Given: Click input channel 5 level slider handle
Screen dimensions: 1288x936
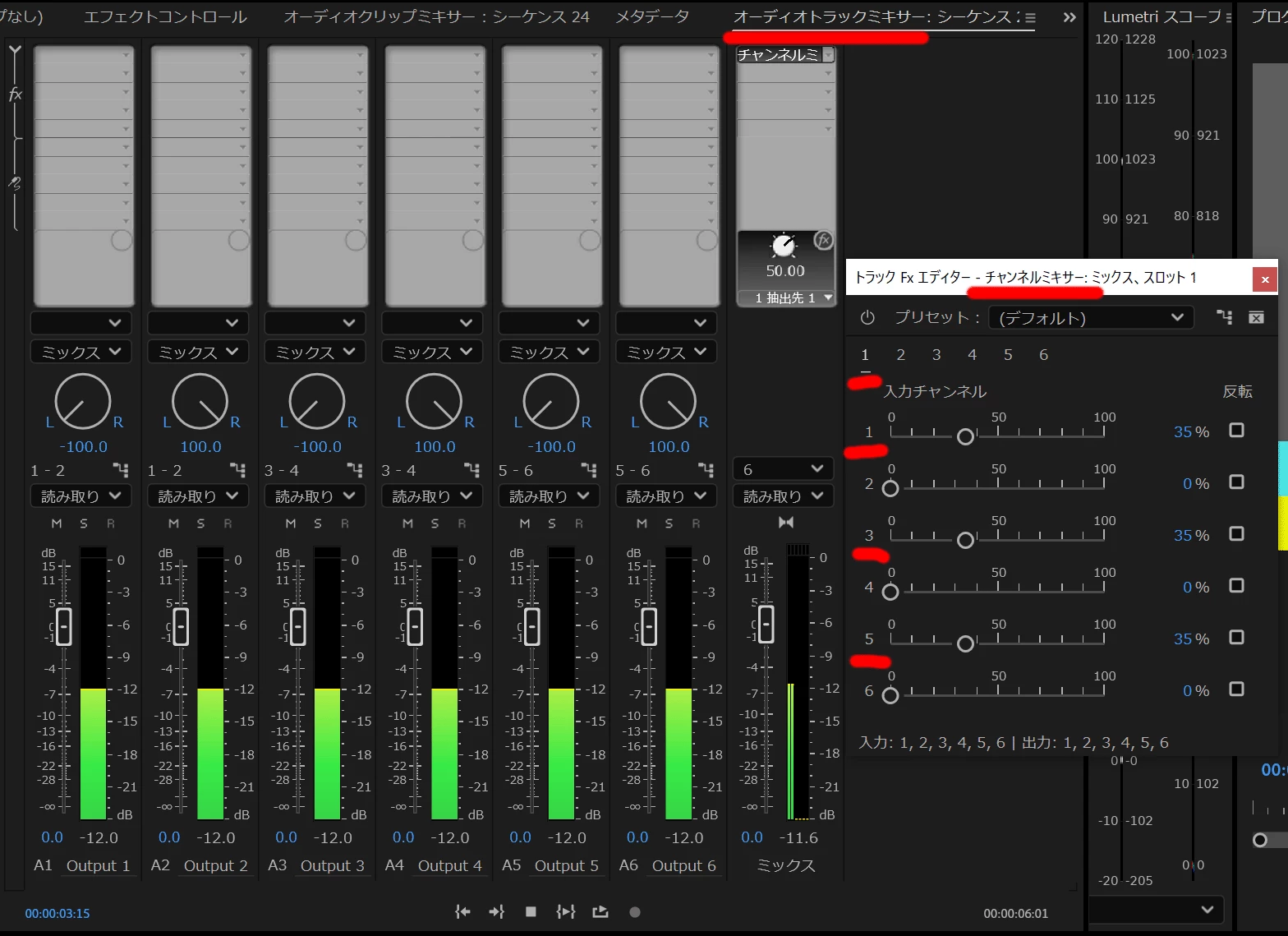Looking at the screenshot, I should tap(966, 643).
